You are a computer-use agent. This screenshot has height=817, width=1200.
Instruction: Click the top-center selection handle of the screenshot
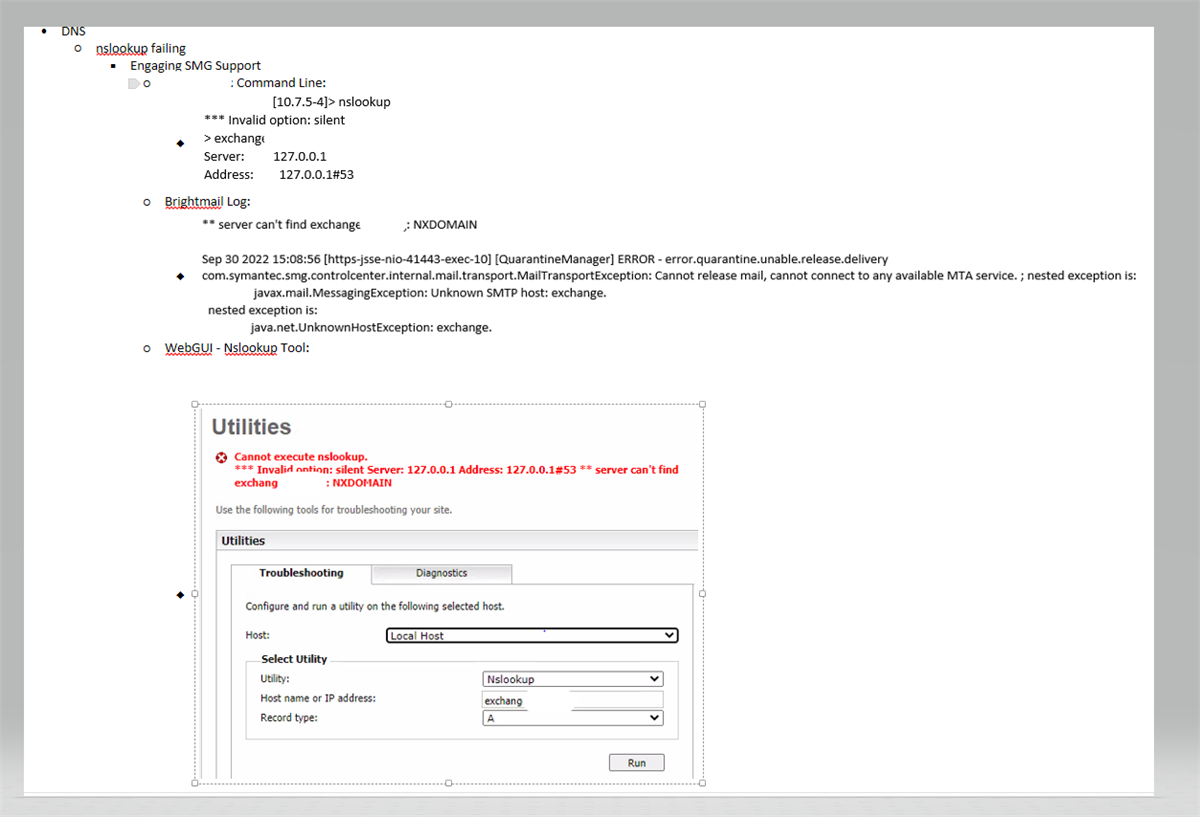click(x=449, y=404)
